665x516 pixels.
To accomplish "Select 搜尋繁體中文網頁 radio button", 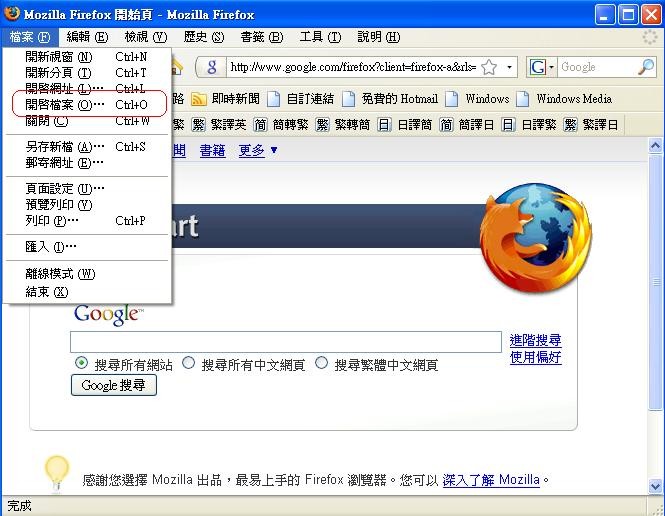I will [x=321, y=363].
